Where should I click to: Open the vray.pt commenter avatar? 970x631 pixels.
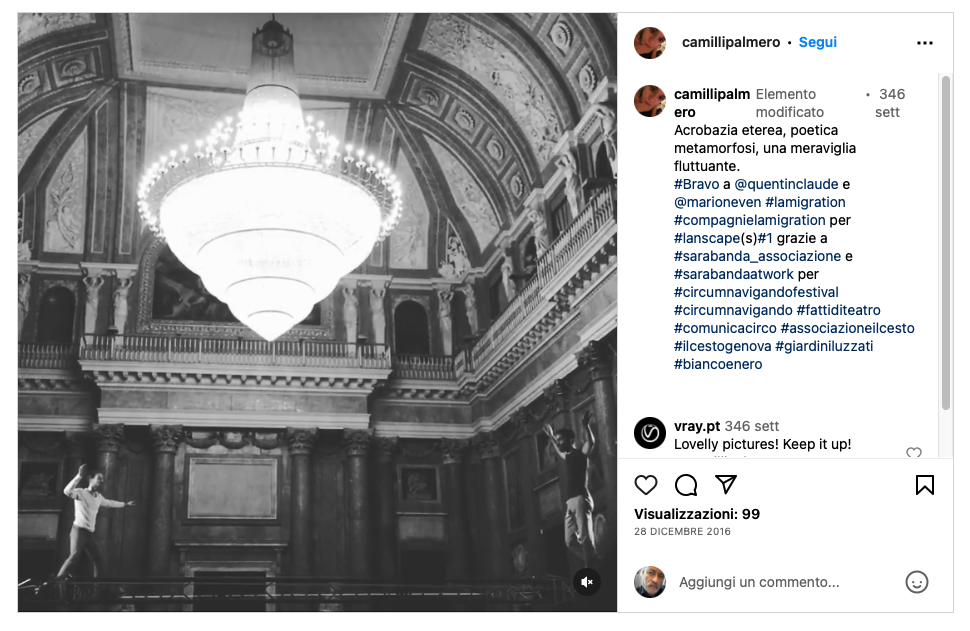[650, 433]
